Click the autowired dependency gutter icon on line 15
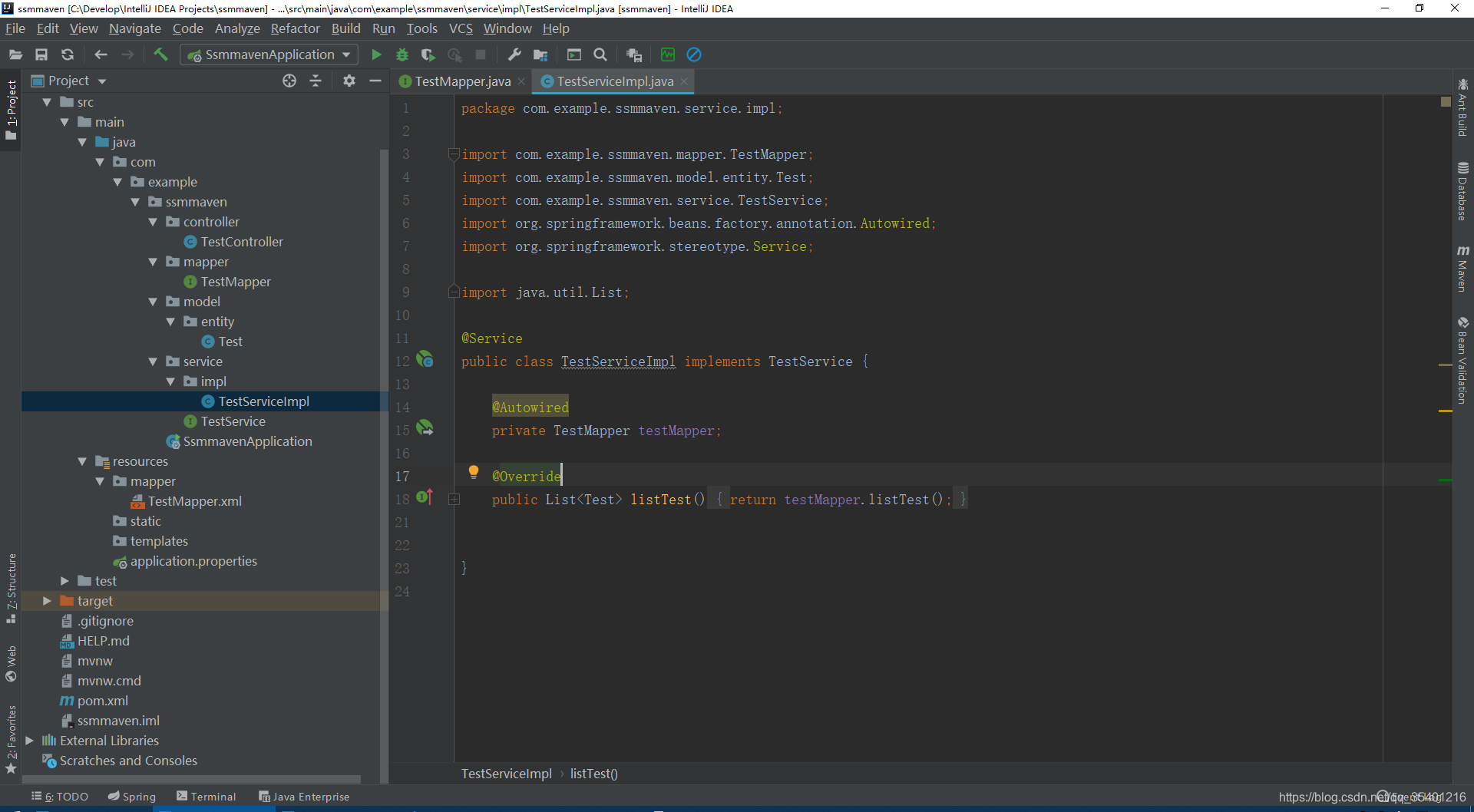 425,428
